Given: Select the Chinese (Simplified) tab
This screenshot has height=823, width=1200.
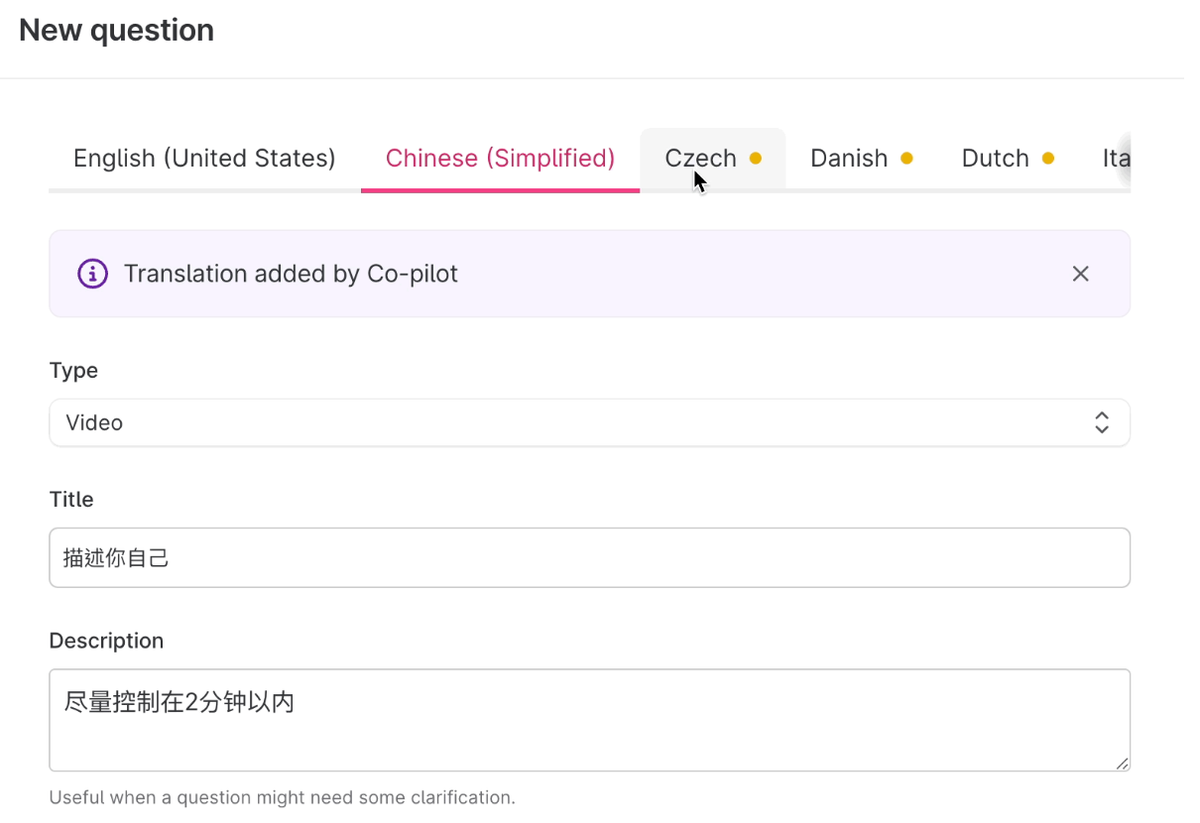Looking at the screenshot, I should tap(500, 158).
